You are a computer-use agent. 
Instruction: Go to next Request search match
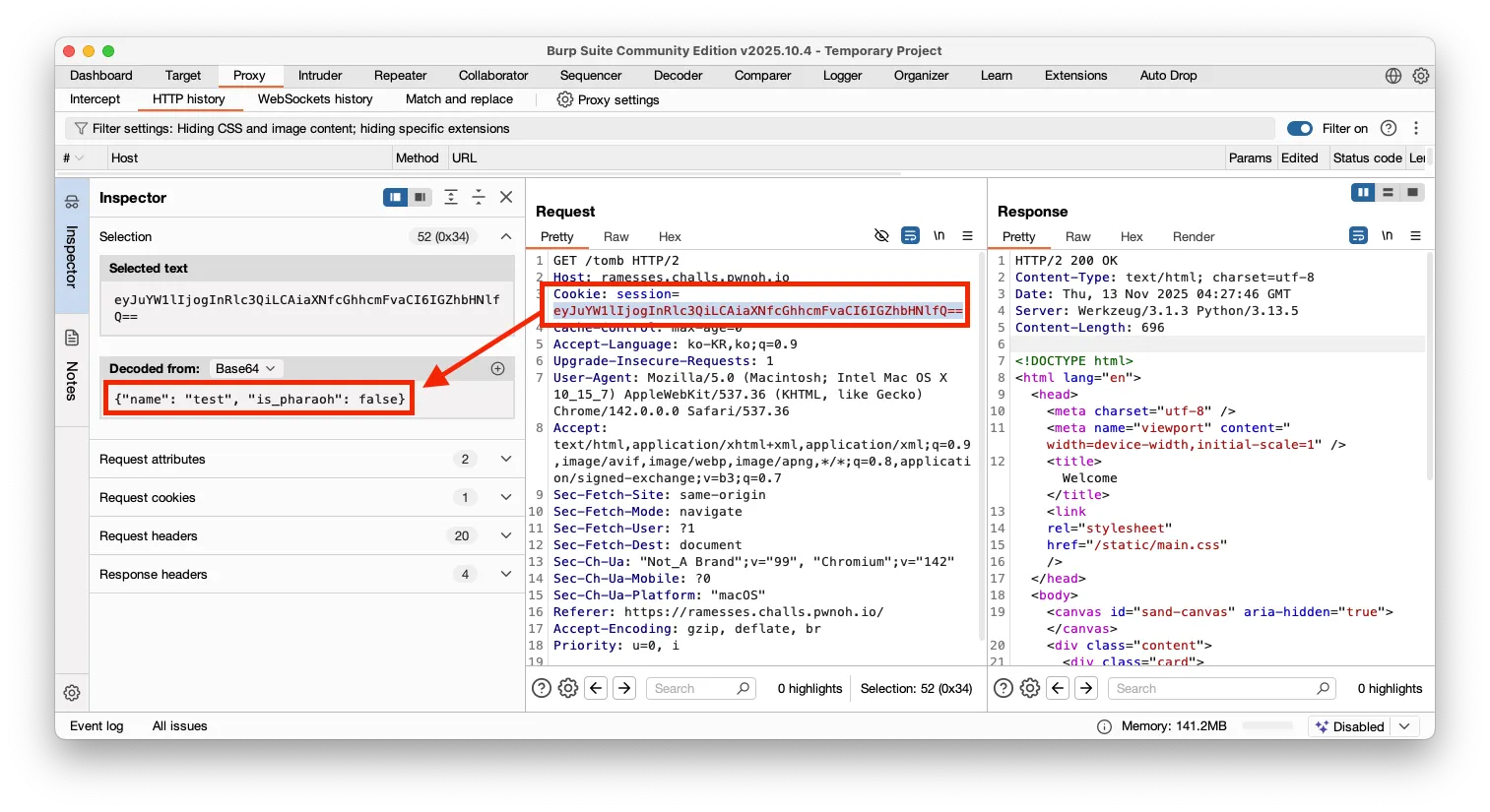tap(624, 688)
